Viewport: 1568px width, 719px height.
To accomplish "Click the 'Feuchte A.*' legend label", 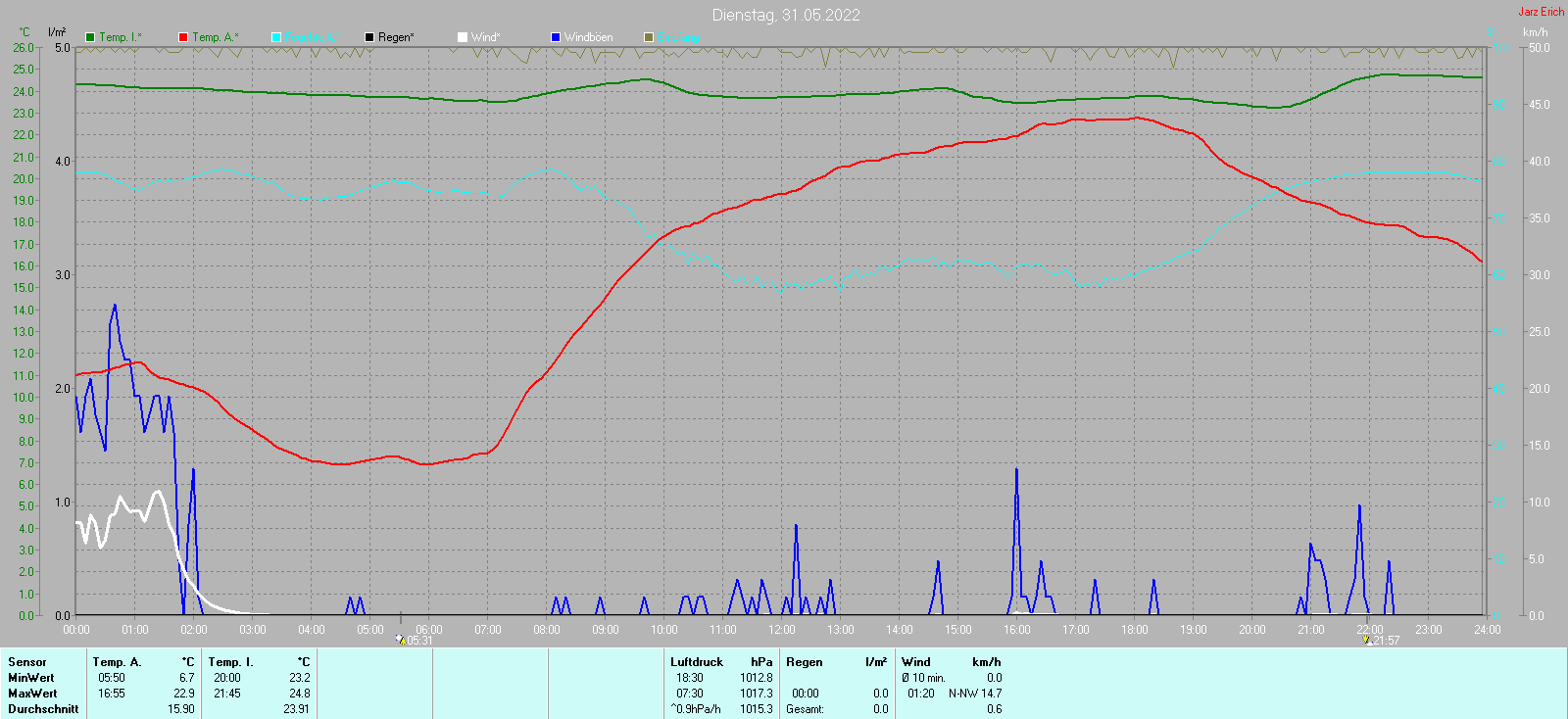I will tap(314, 37).
